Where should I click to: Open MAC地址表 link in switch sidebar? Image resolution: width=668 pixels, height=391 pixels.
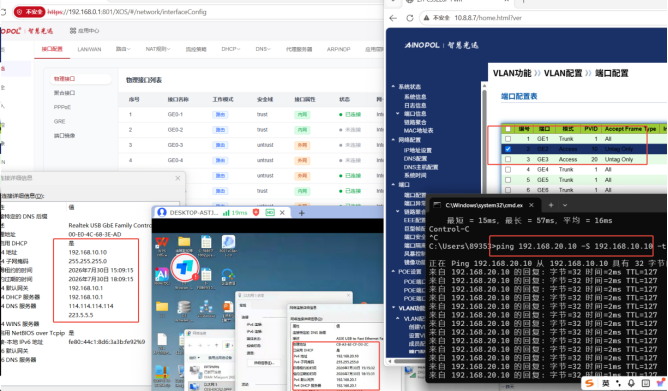418,131
